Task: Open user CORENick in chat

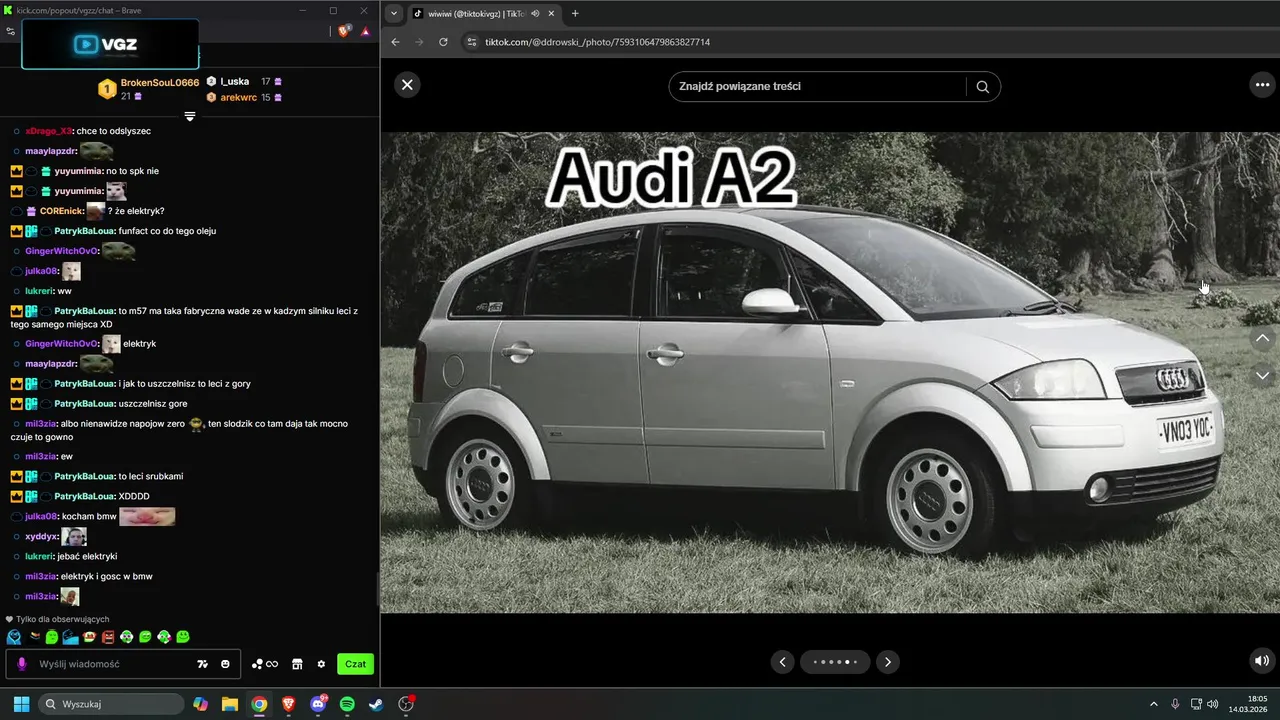Action: (x=61, y=211)
